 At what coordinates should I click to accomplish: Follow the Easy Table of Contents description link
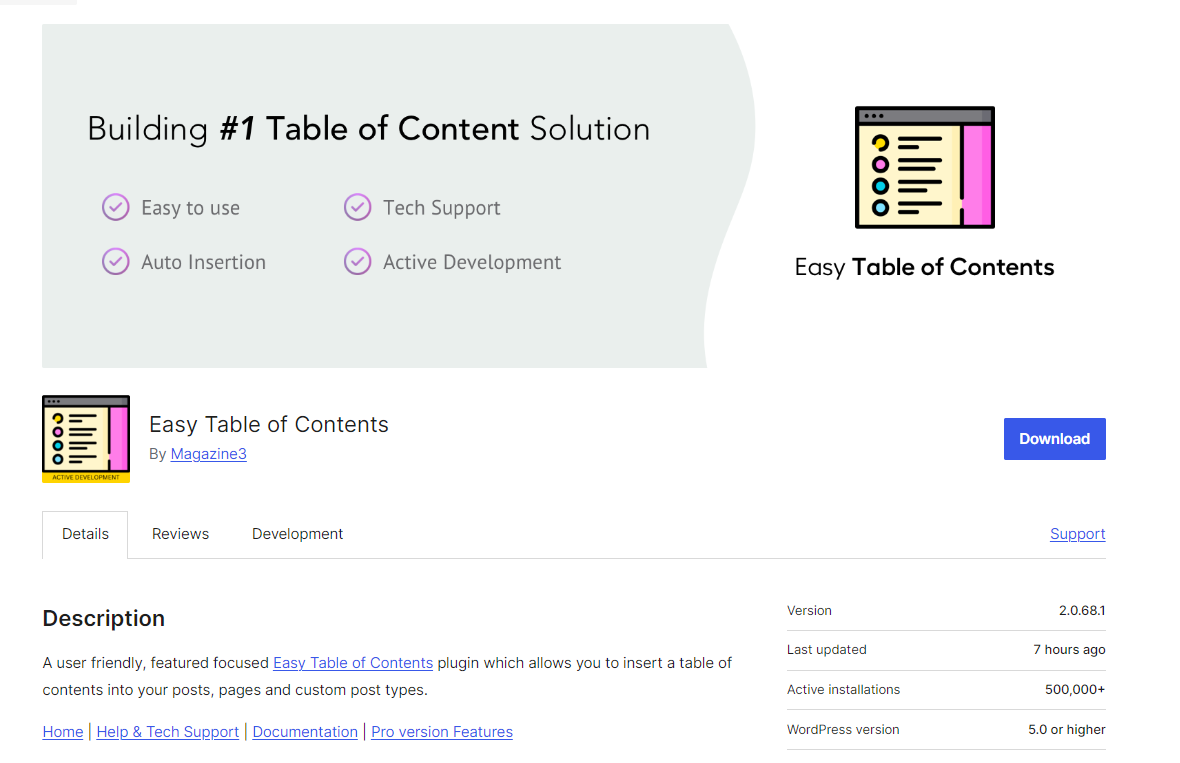coord(353,663)
